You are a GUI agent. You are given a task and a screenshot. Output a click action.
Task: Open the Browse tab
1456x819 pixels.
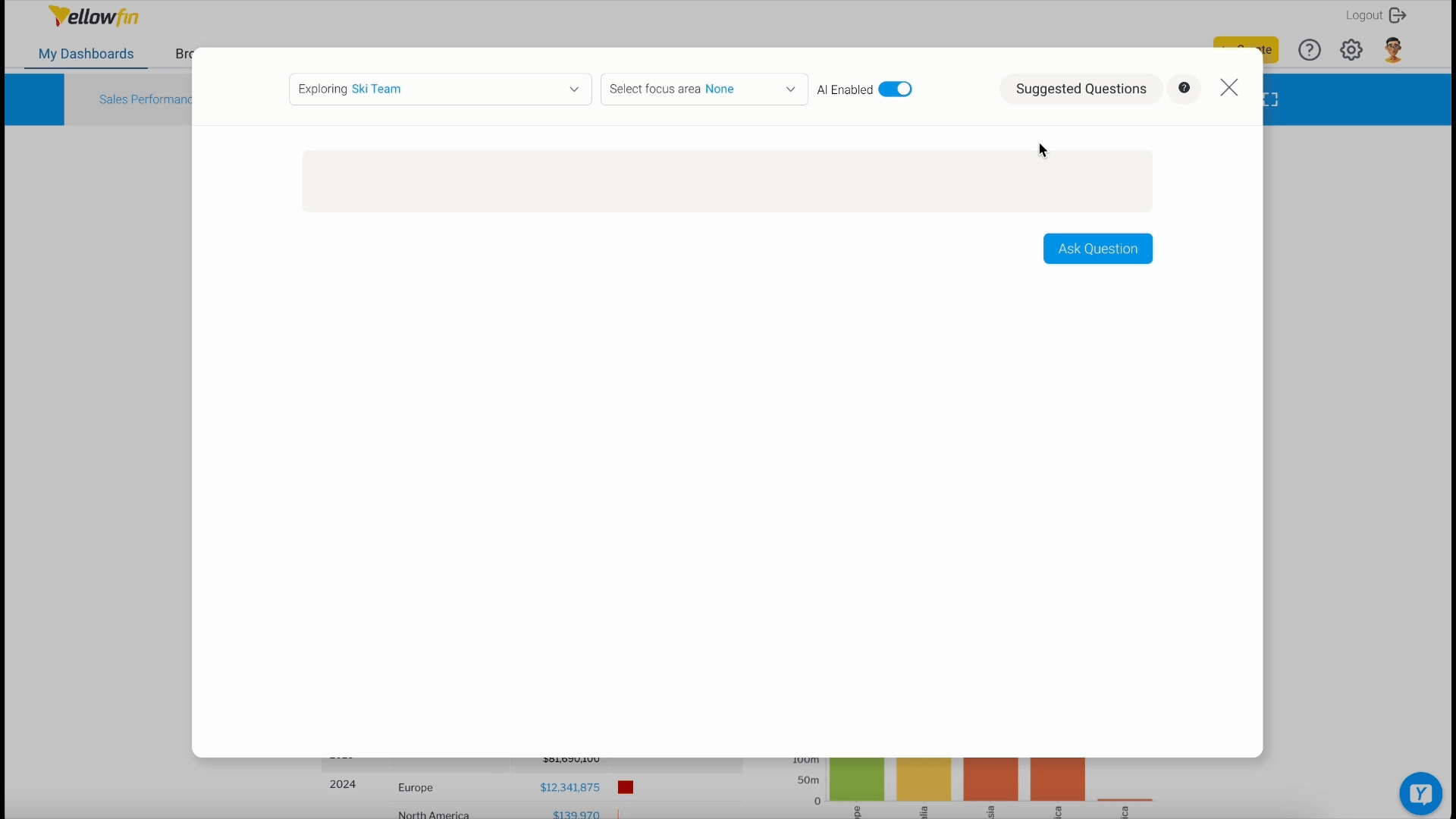tap(183, 54)
